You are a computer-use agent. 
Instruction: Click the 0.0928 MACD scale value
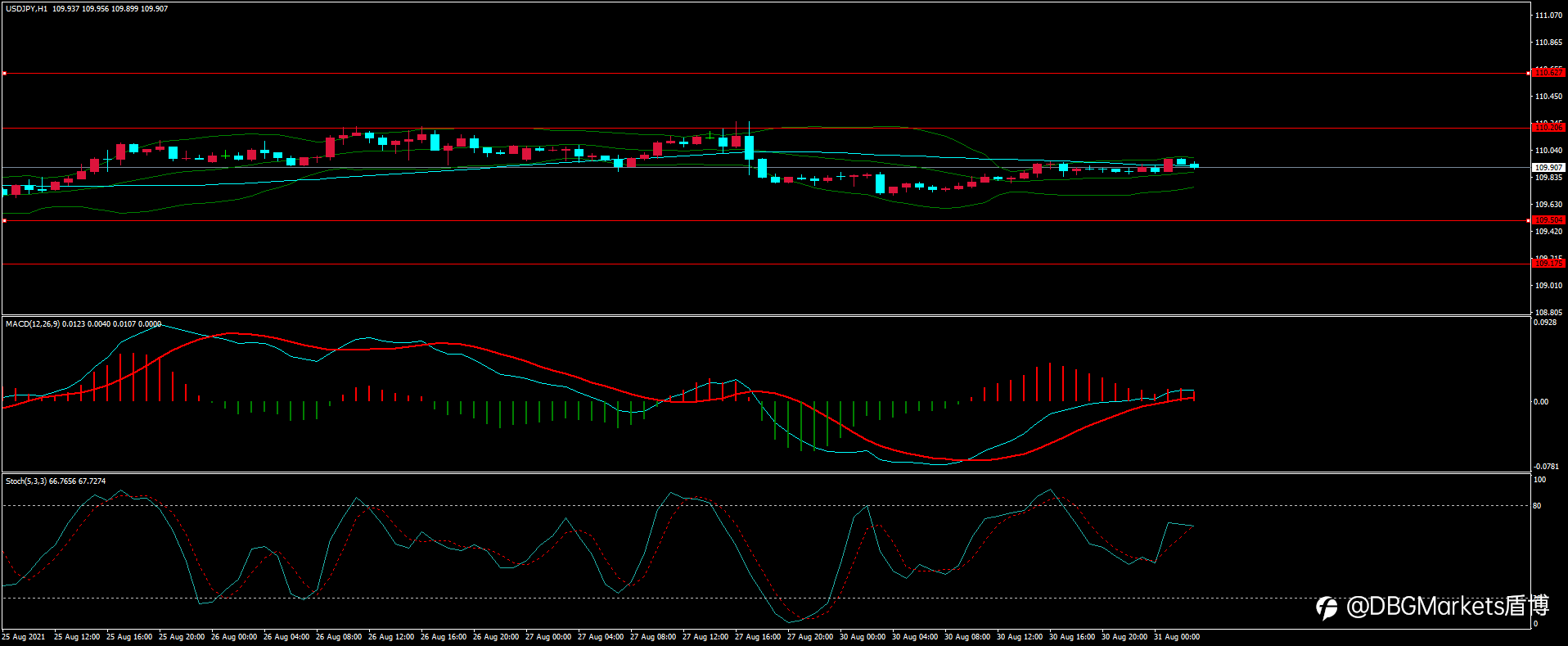[1545, 323]
